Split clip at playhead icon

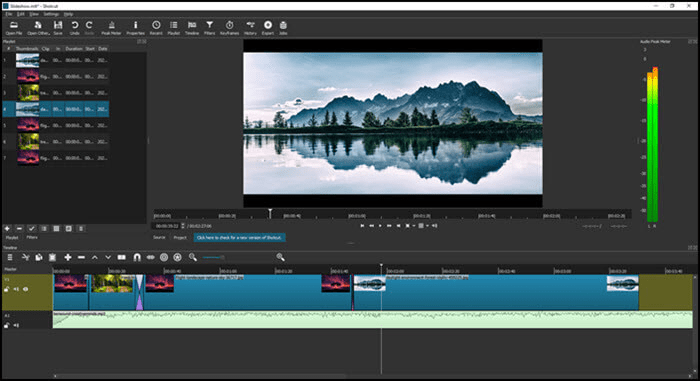tap(121, 257)
